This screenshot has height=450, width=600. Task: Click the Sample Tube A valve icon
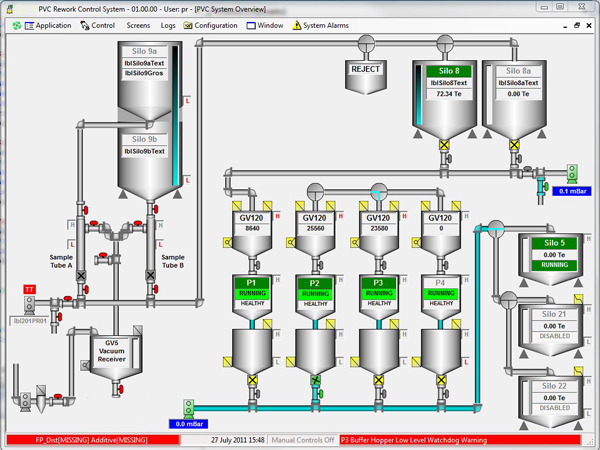click(81, 275)
